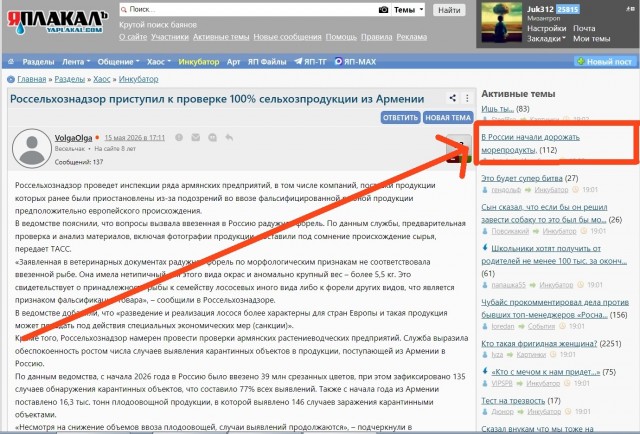Open Настройки in the user panel
This screenshot has height=434, width=640.
(547, 28)
